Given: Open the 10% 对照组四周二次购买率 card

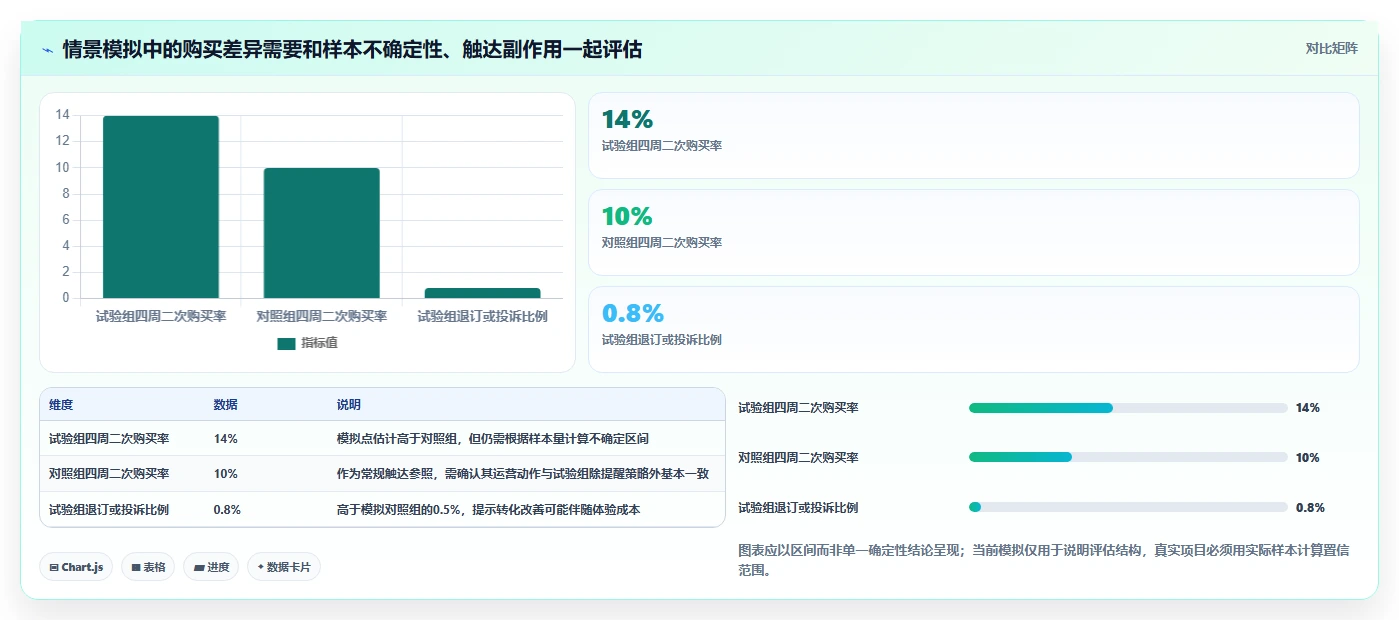Looking at the screenshot, I should pos(973,232).
